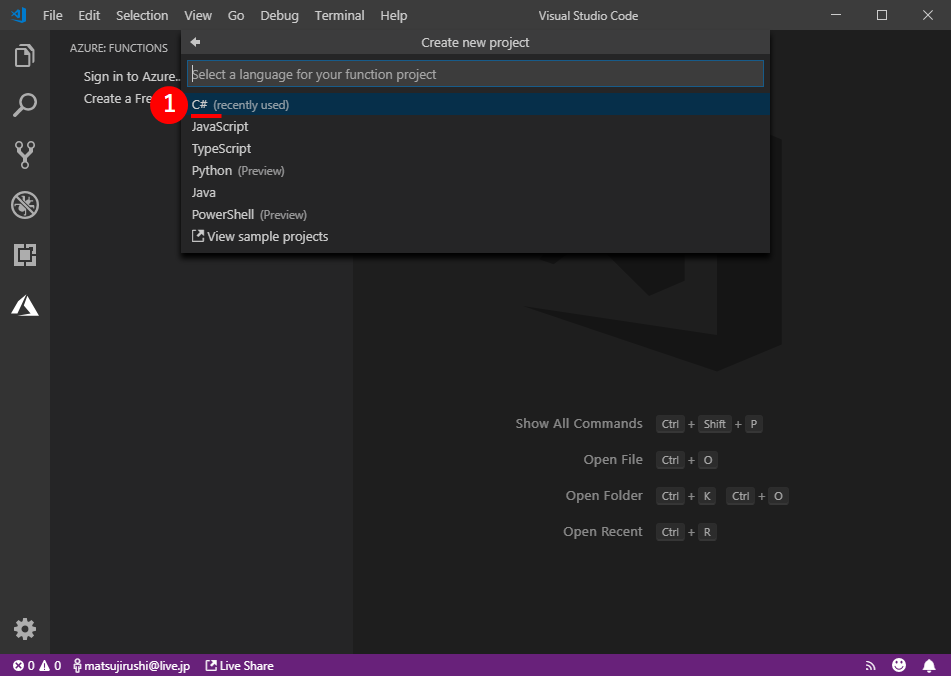Go back using the quick pick arrow
The height and width of the screenshot is (676, 951).
click(195, 42)
